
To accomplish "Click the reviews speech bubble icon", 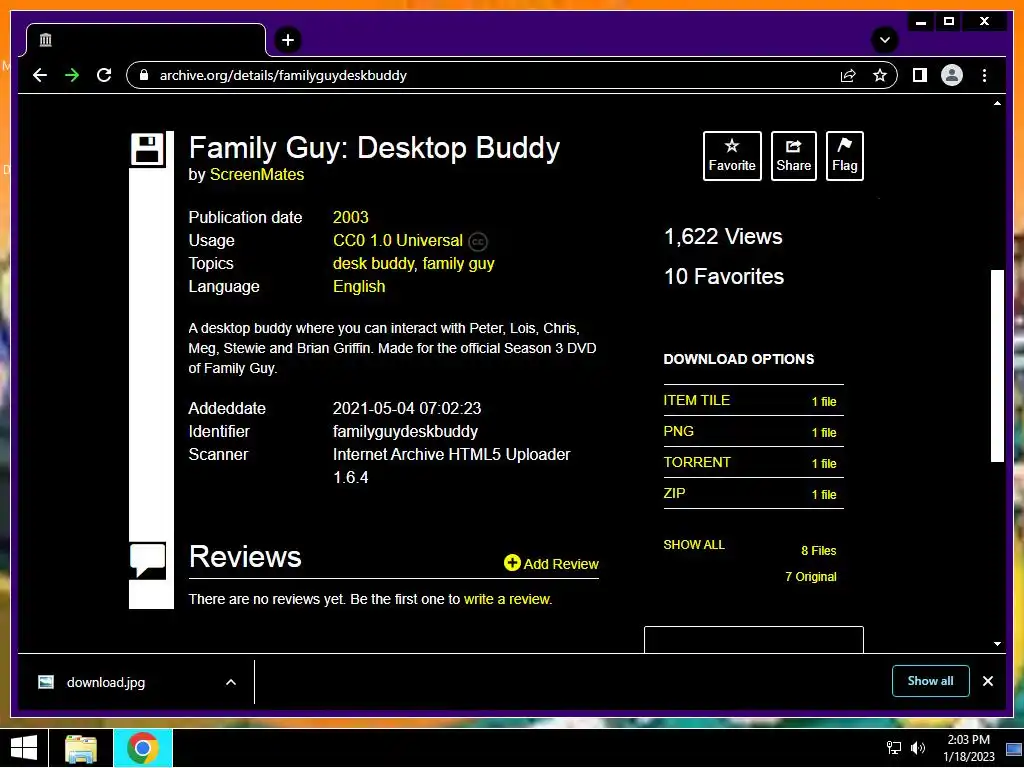I will [x=148, y=560].
